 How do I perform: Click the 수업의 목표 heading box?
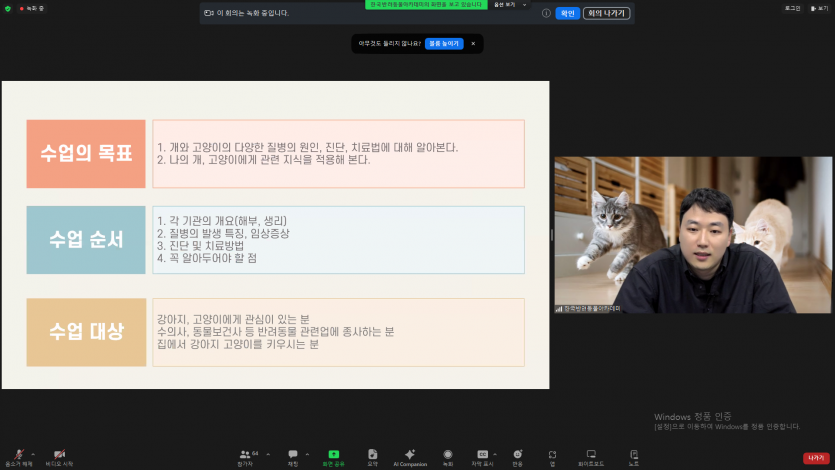pyautogui.click(x=86, y=154)
